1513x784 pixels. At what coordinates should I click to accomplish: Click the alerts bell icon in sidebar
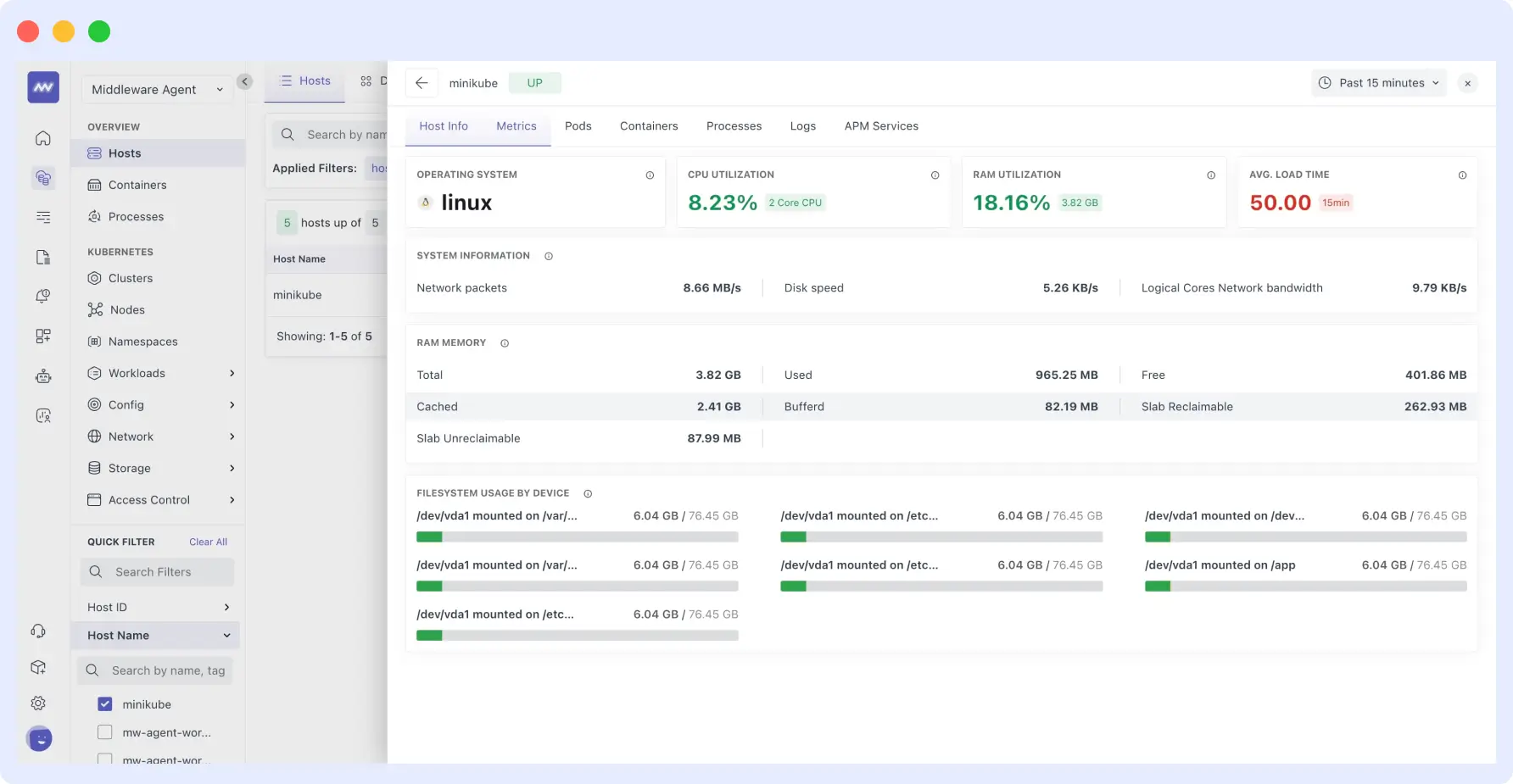coord(42,296)
